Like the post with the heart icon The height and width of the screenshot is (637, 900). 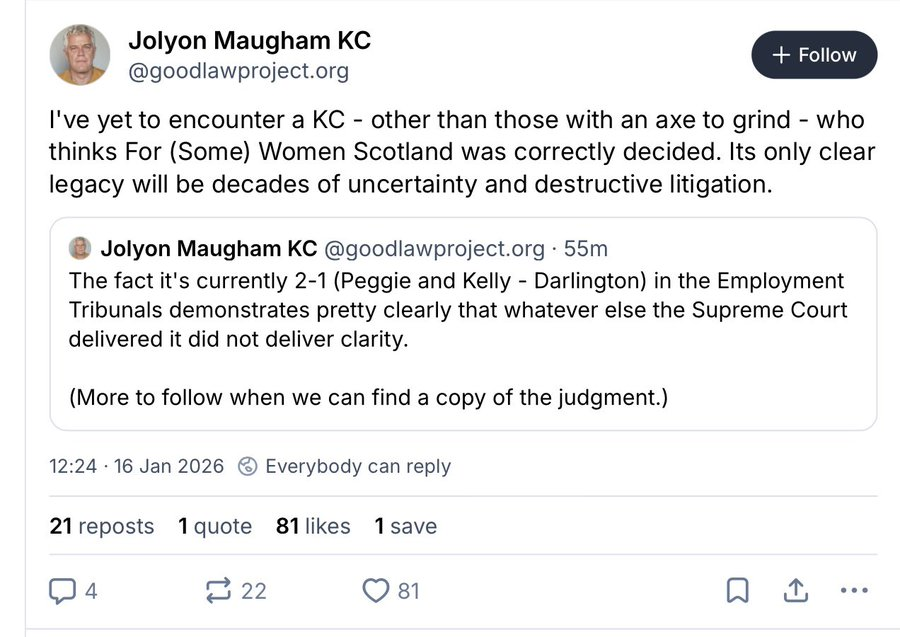pyautogui.click(x=375, y=591)
